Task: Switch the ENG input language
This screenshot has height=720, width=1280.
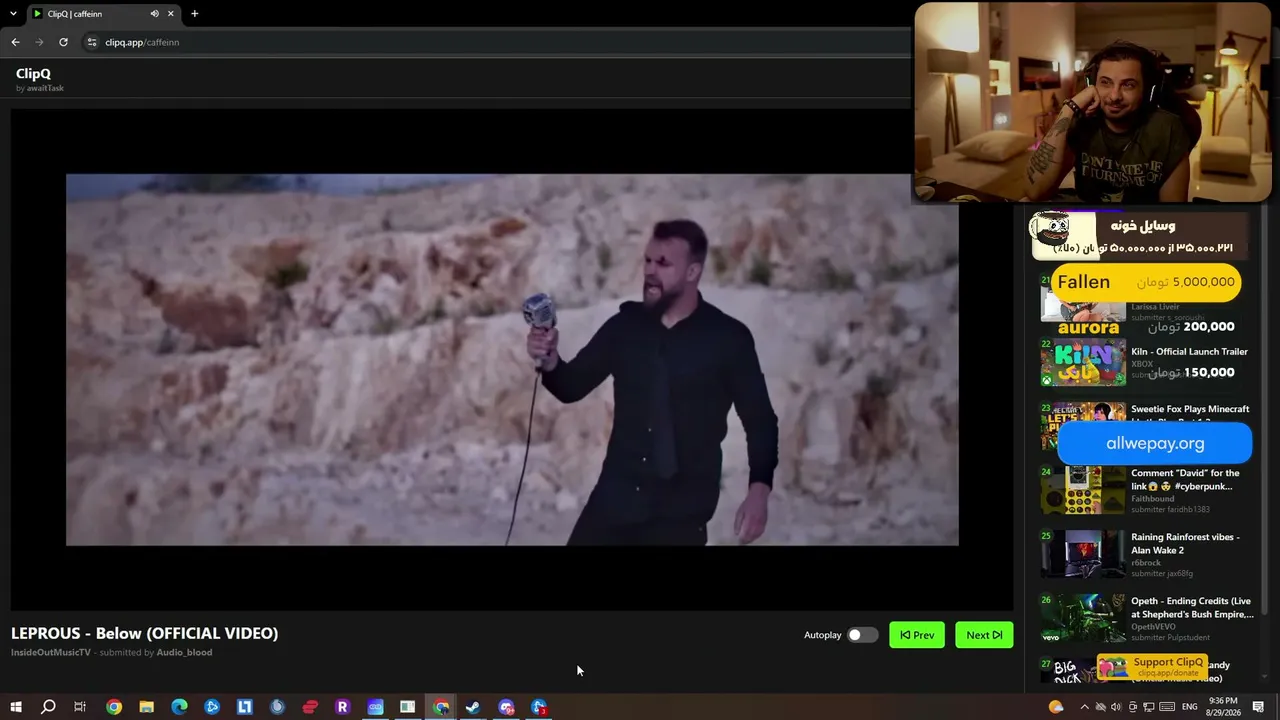Action: [x=1190, y=707]
